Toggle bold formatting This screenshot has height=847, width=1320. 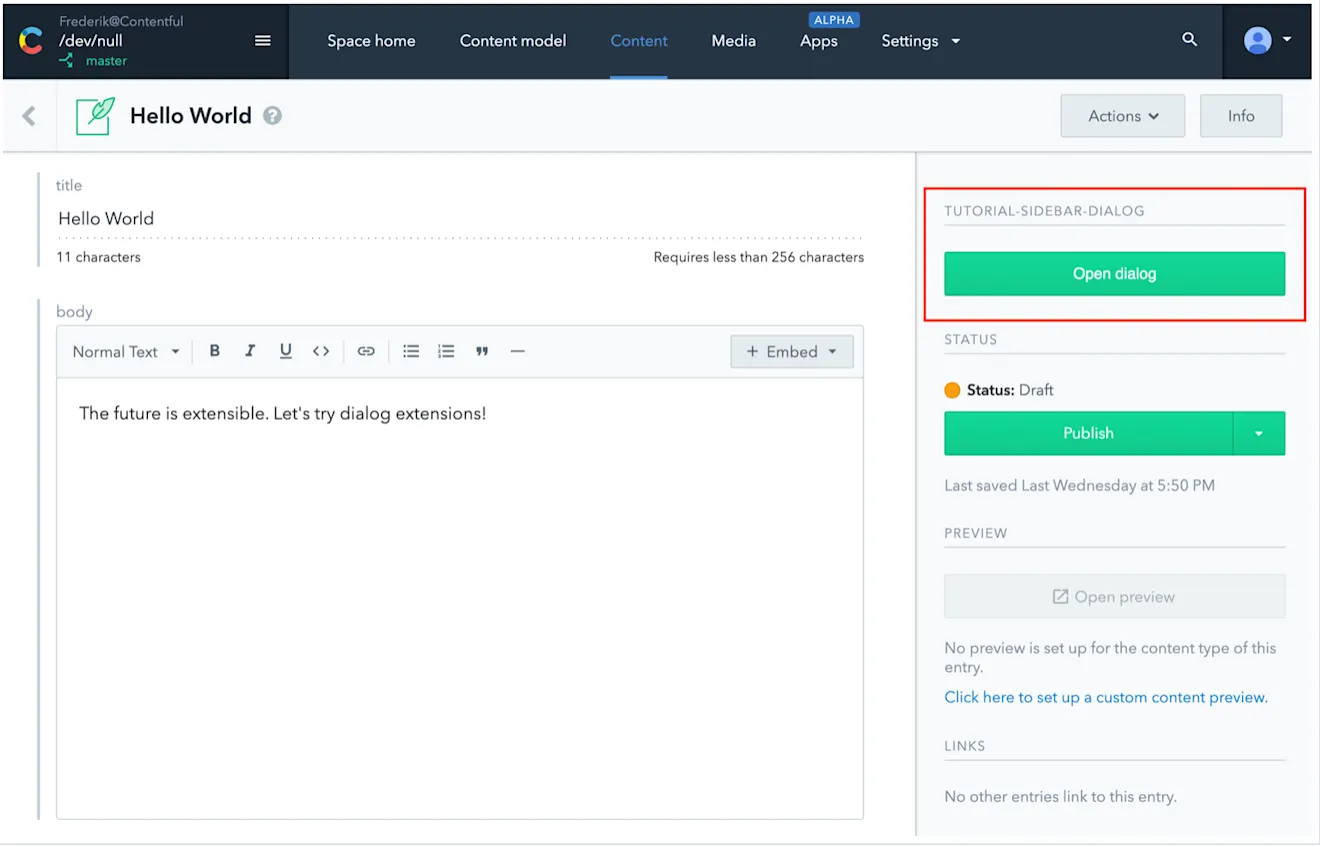pos(214,351)
